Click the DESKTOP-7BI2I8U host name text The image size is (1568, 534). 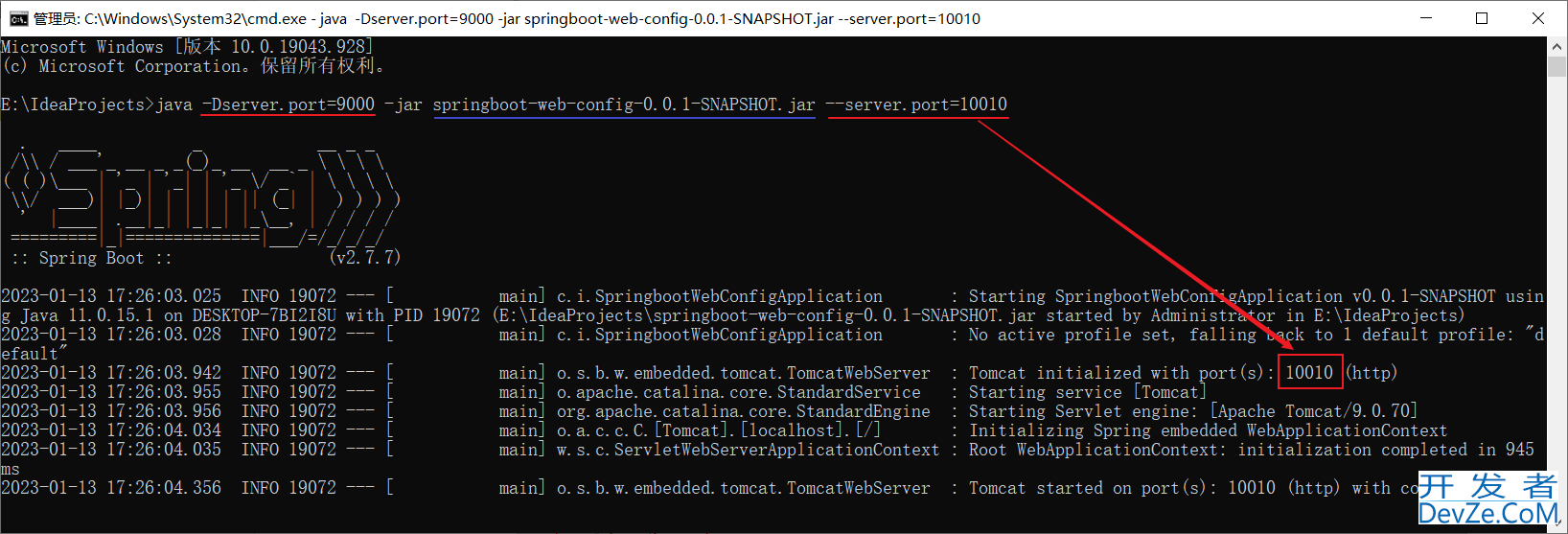click(265, 315)
